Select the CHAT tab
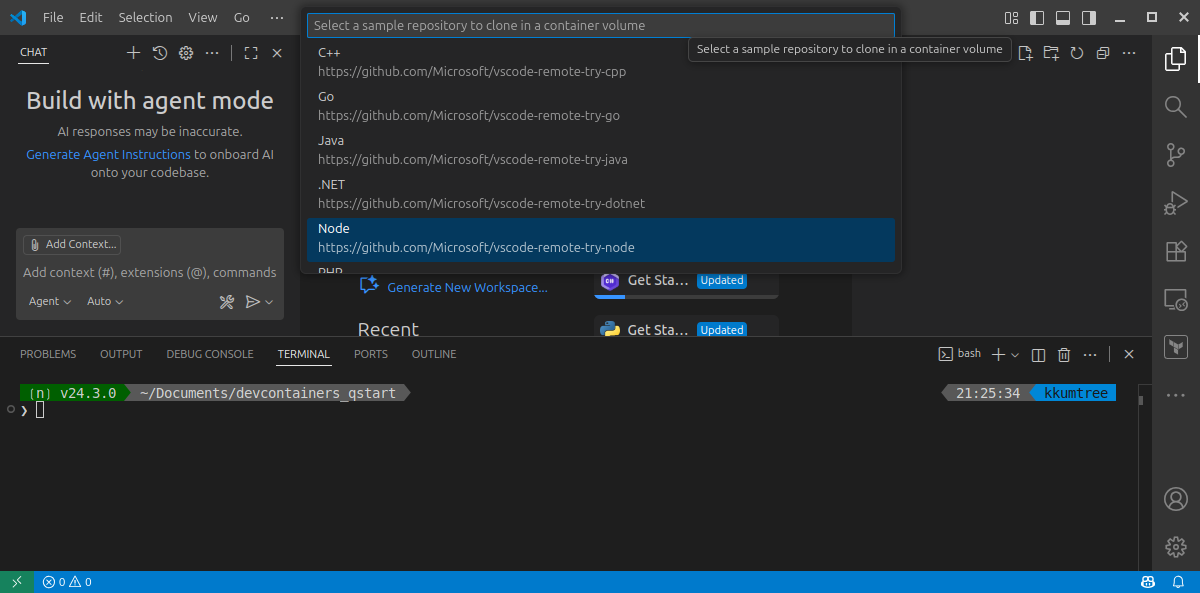Viewport: 1200px width, 593px height. pyautogui.click(x=33, y=53)
